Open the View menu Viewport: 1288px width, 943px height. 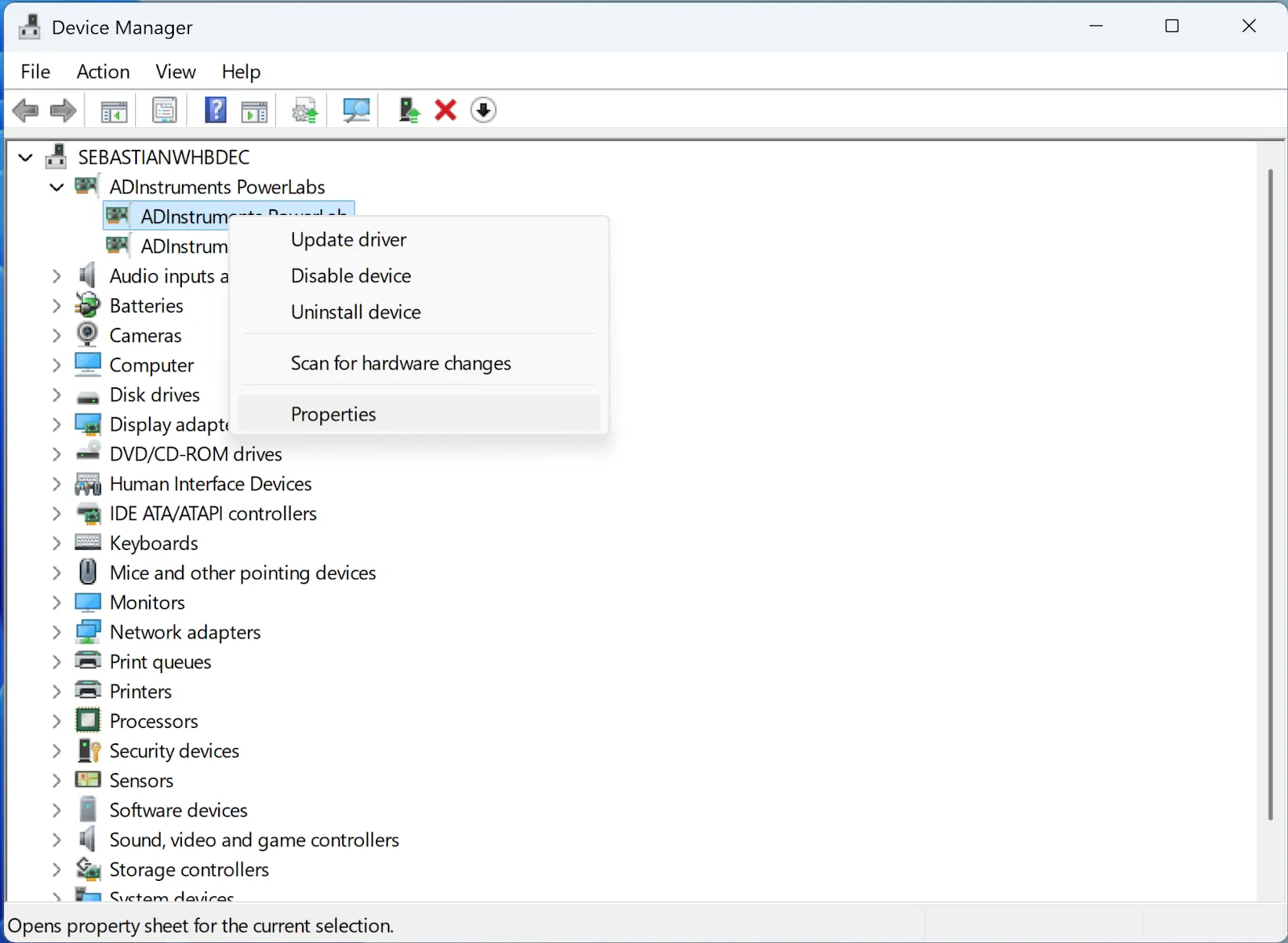tap(175, 72)
